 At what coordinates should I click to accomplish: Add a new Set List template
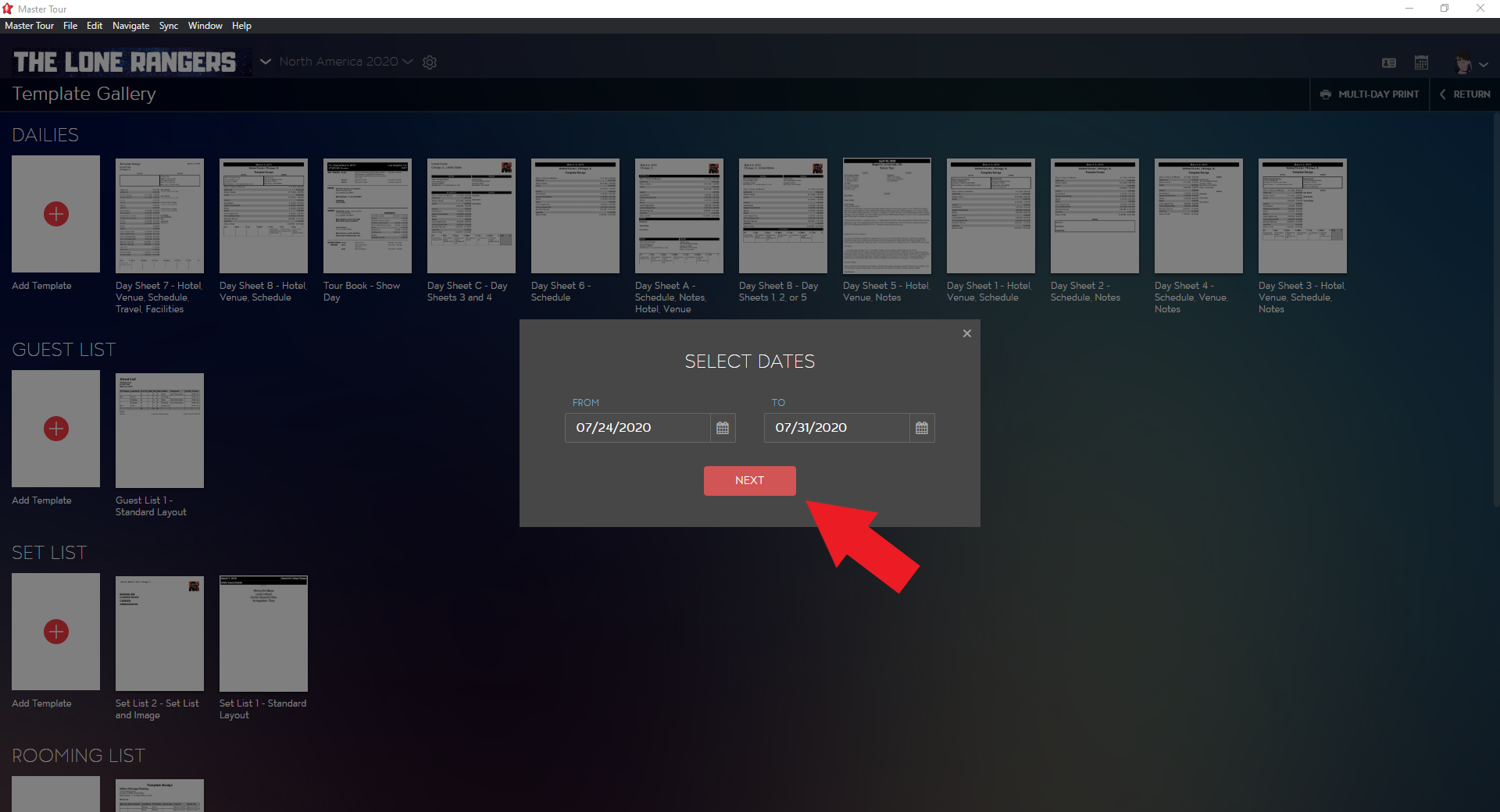pos(55,632)
